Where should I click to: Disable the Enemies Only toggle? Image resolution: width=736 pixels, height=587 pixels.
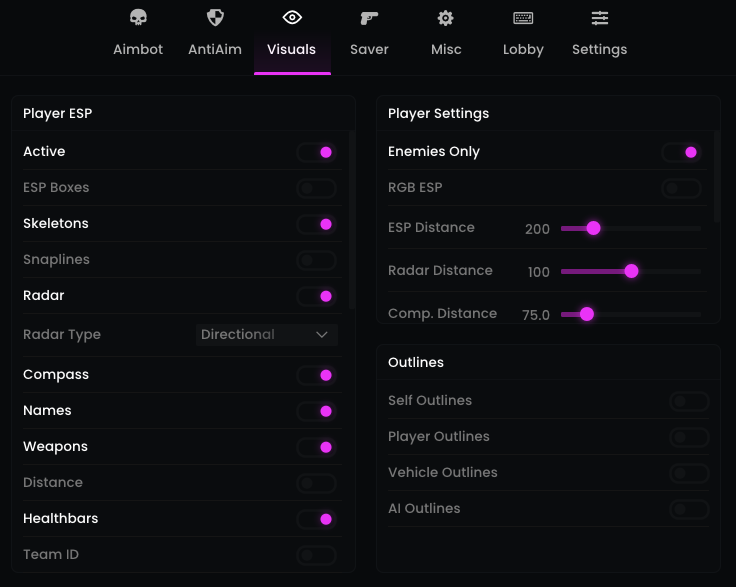(681, 152)
